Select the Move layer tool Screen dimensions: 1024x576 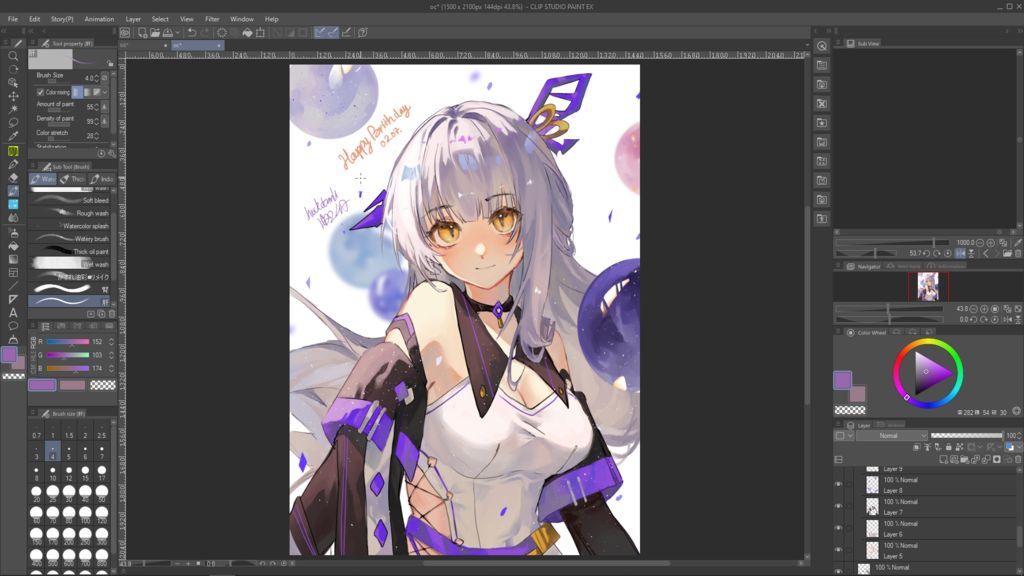click(x=13, y=96)
